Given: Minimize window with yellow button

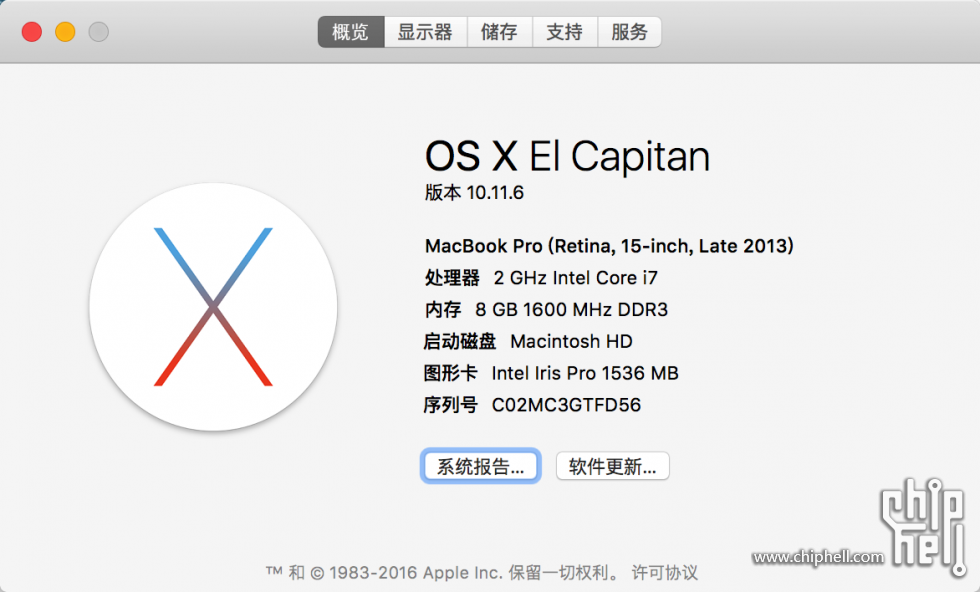Looking at the screenshot, I should (x=65, y=32).
